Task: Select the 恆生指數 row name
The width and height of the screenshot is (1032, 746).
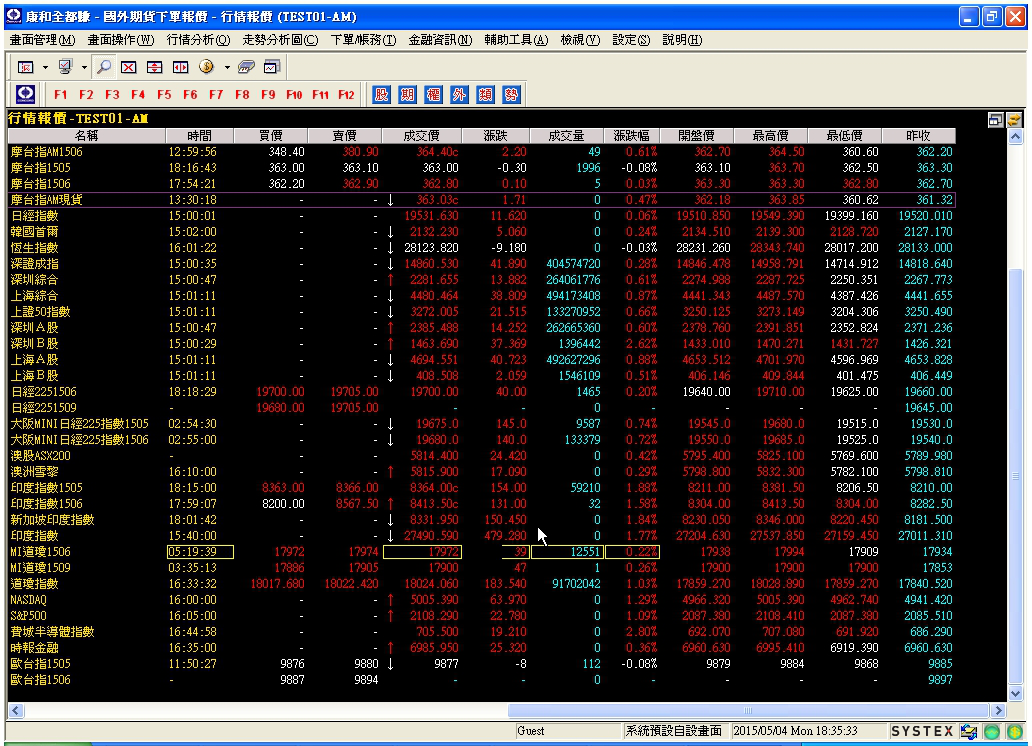Action: (x=34, y=248)
